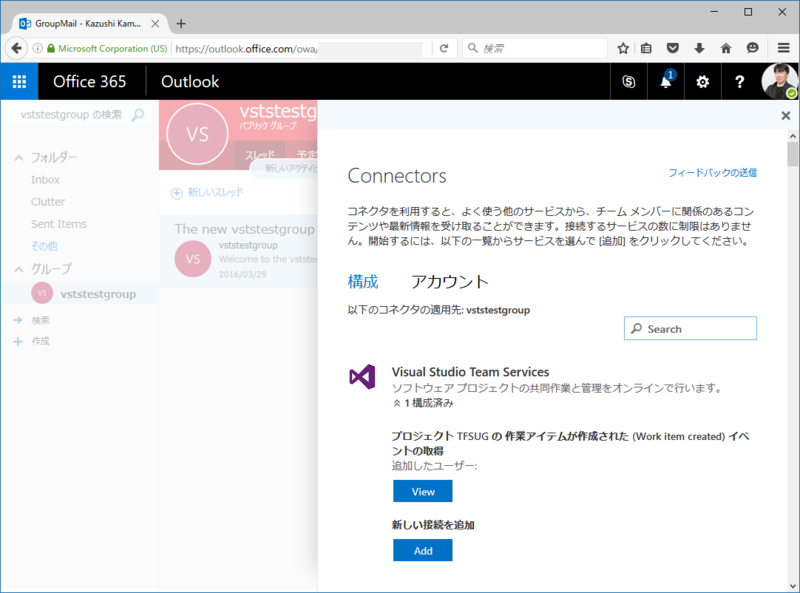Open the Inbox folder
The height and width of the screenshot is (593, 800).
pos(45,180)
